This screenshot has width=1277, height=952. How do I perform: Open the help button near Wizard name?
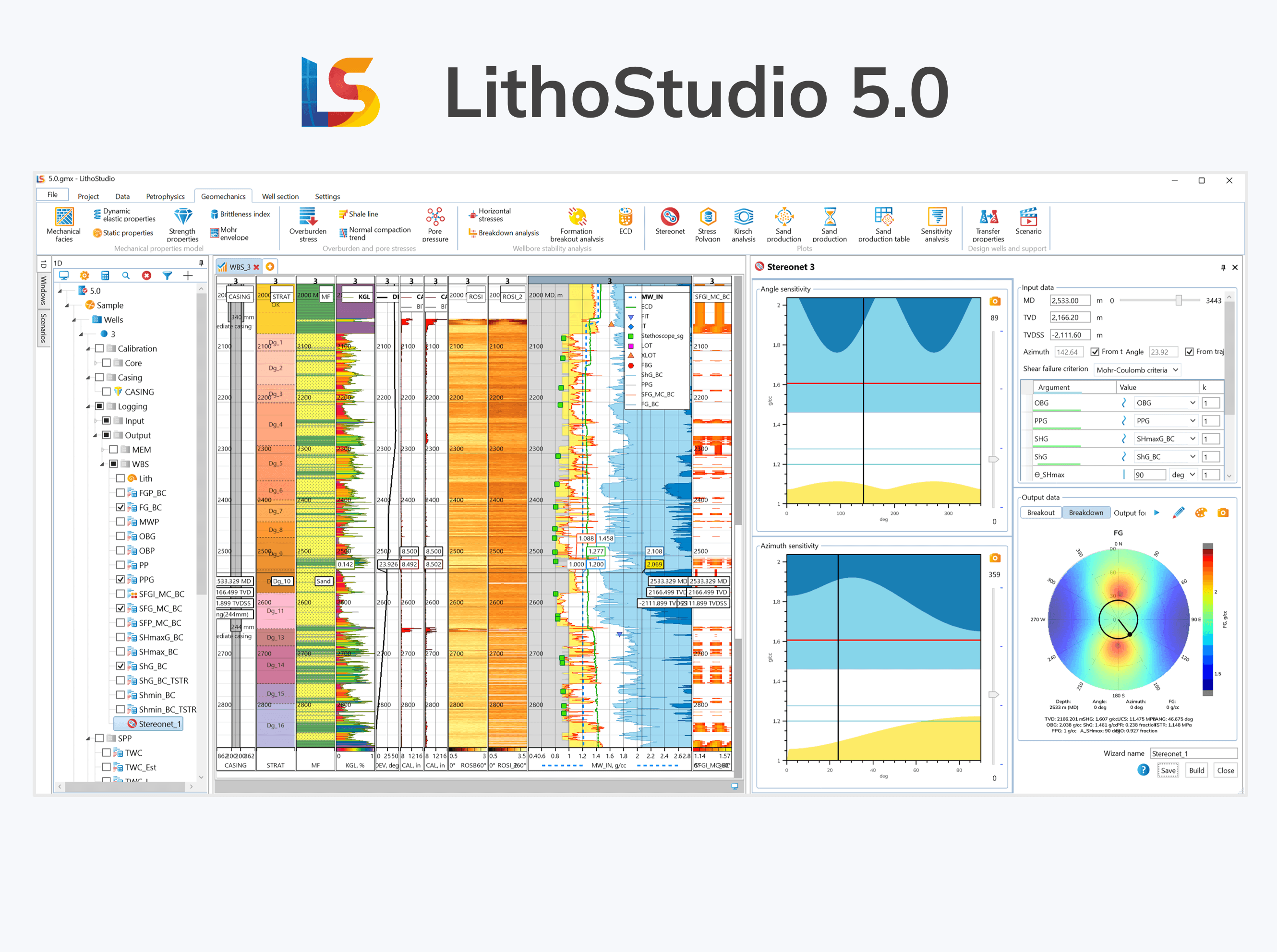coord(1143,770)
